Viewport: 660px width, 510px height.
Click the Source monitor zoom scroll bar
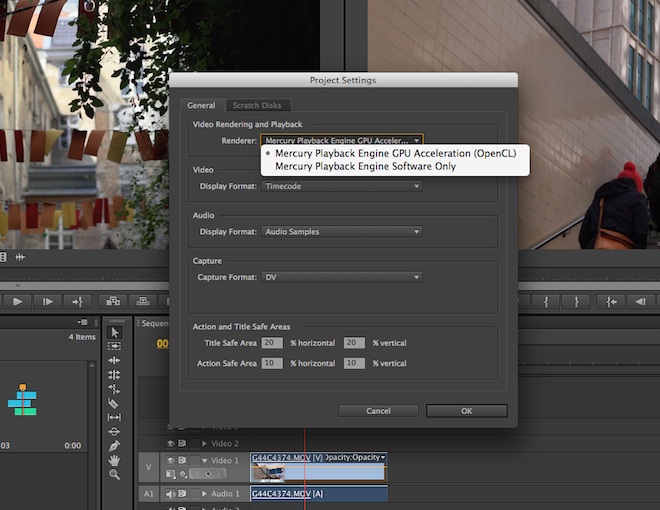click(x=84, y=286)
